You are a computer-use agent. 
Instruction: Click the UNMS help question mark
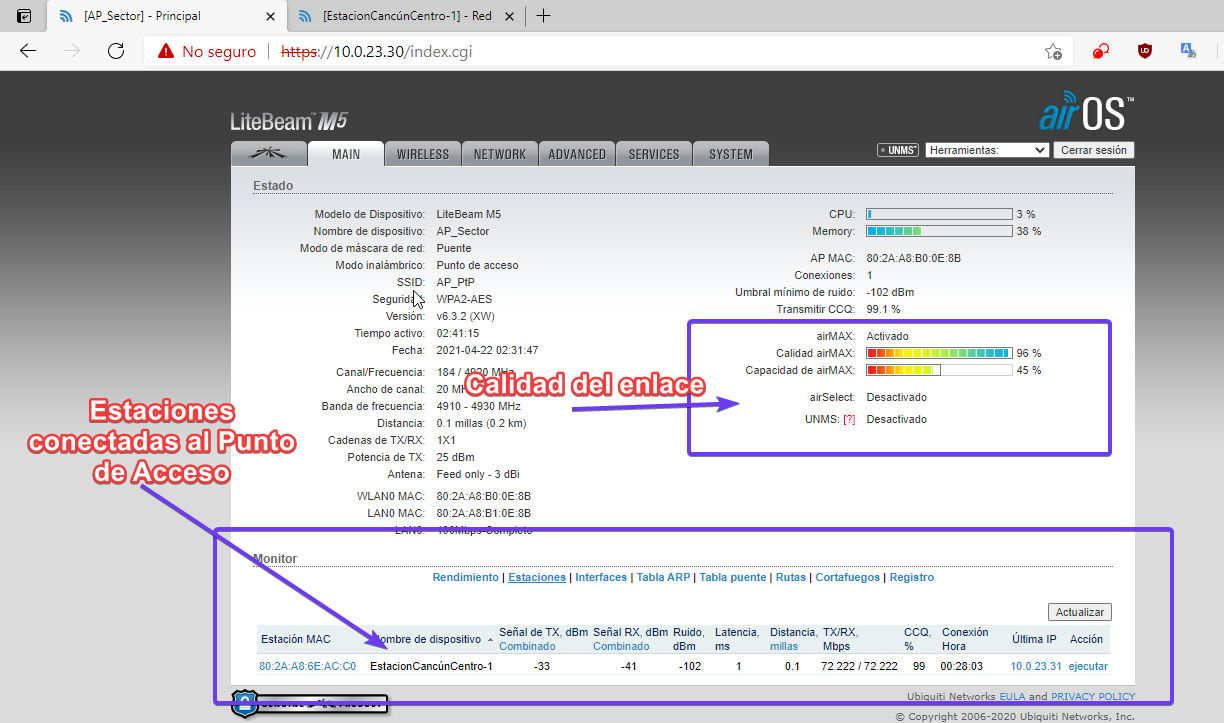coord(849,419)
